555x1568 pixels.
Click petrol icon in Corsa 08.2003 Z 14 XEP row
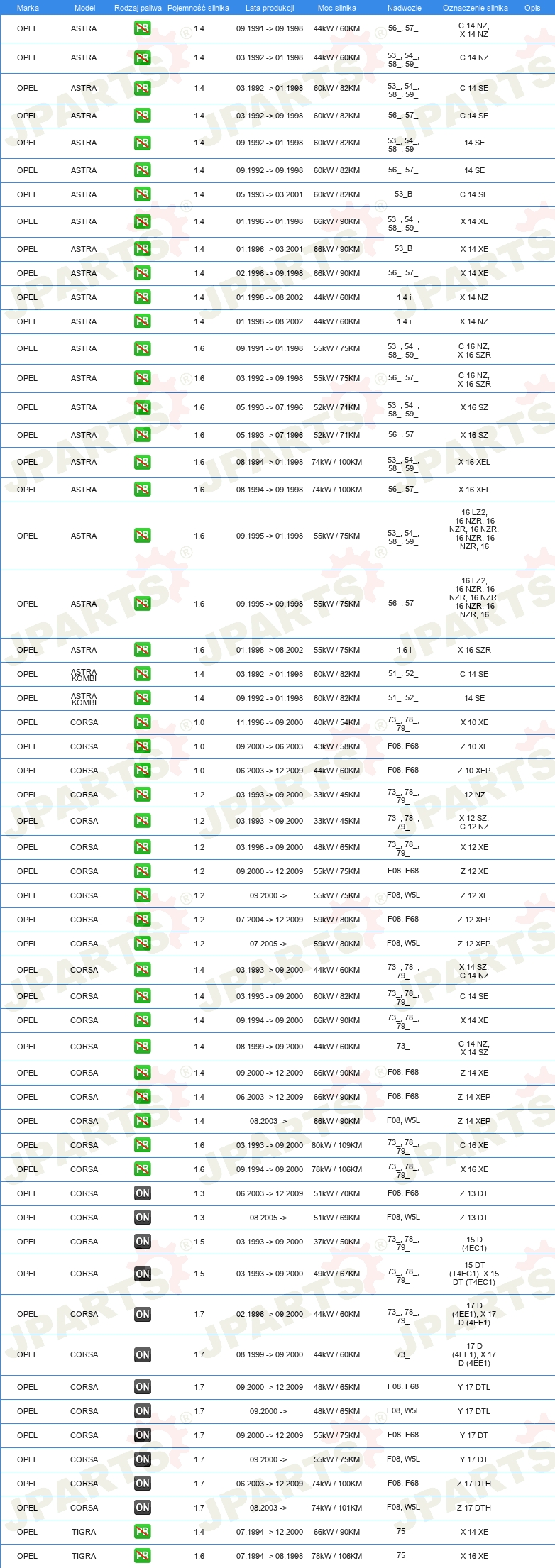click(143, 1121)
